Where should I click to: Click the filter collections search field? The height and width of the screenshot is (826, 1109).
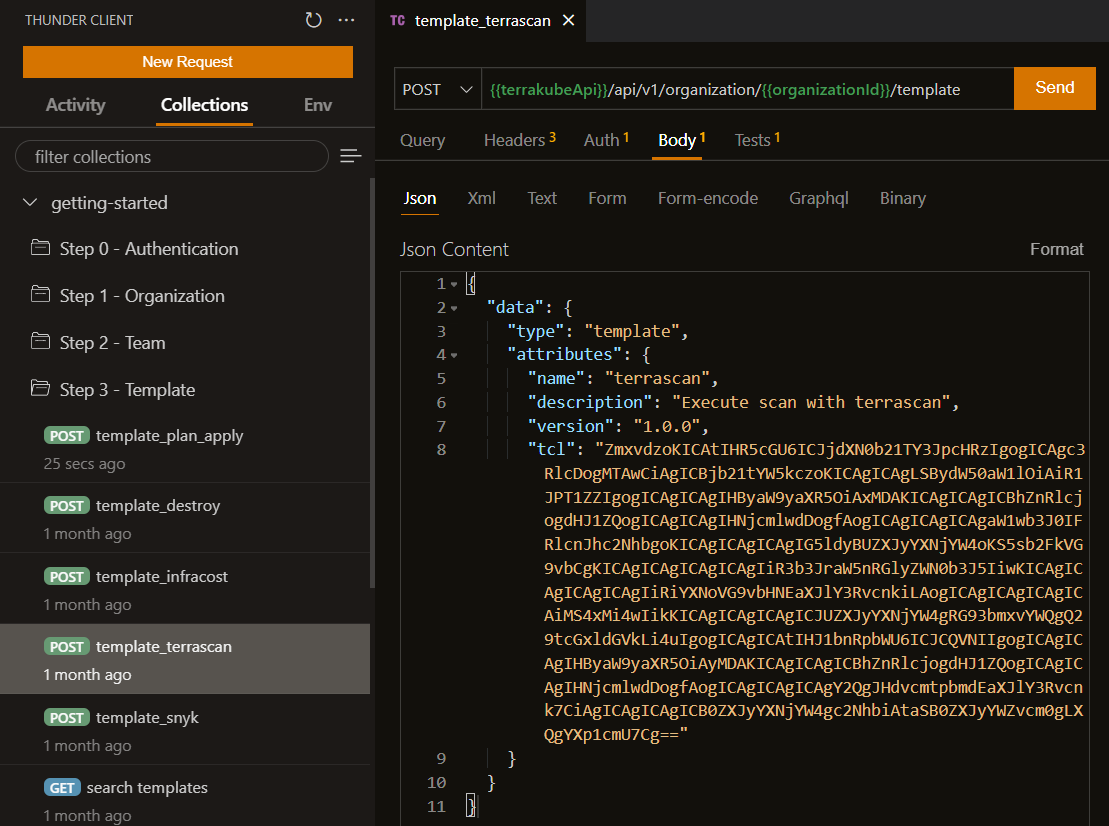[171, 157]
